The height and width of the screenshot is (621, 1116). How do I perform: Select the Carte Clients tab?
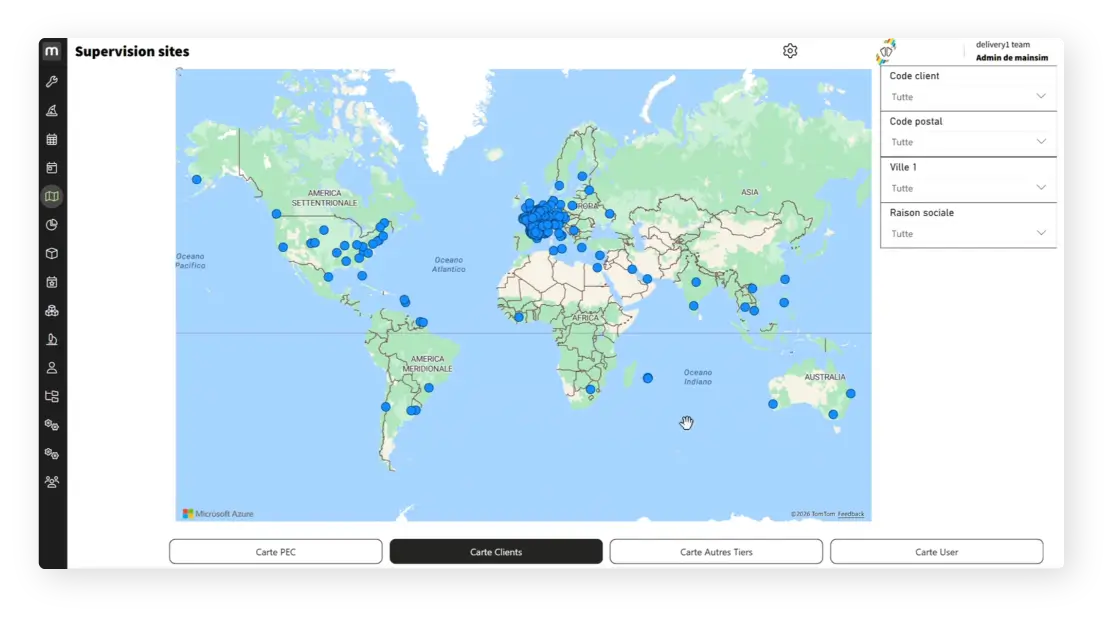point(496,551)
